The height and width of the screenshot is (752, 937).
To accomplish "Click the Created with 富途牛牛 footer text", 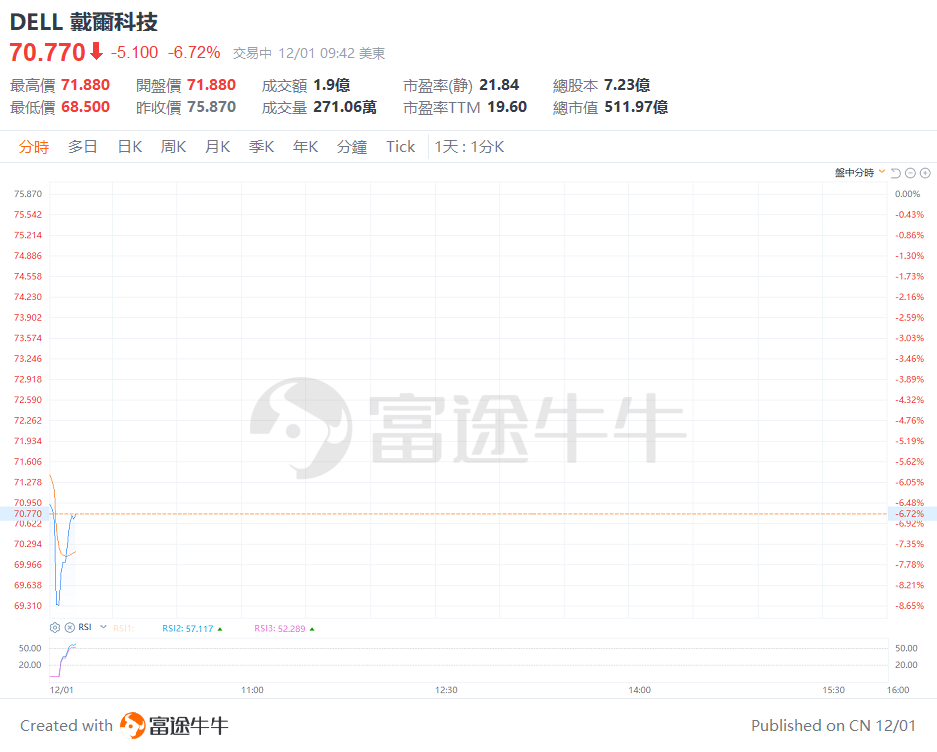I will (124, 725).
